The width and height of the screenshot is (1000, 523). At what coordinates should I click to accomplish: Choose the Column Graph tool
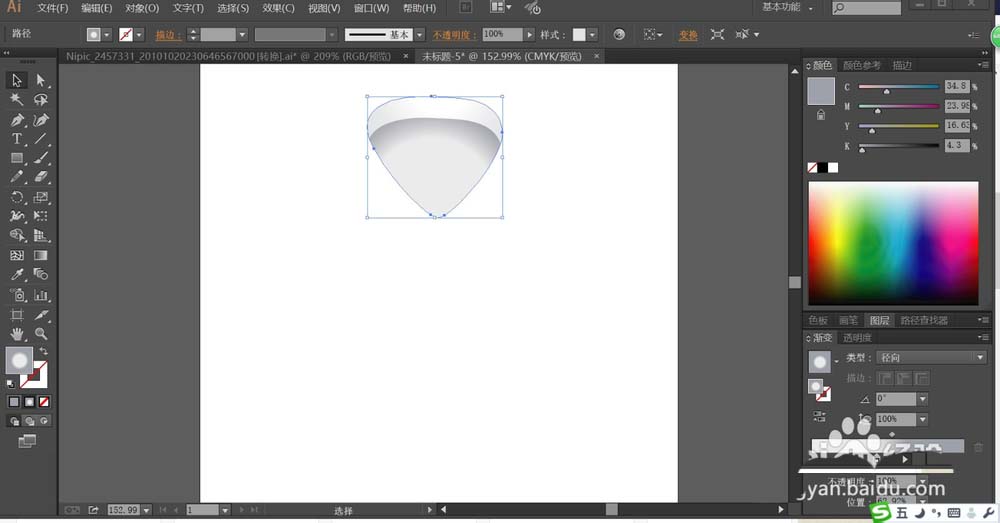[41, 295]
